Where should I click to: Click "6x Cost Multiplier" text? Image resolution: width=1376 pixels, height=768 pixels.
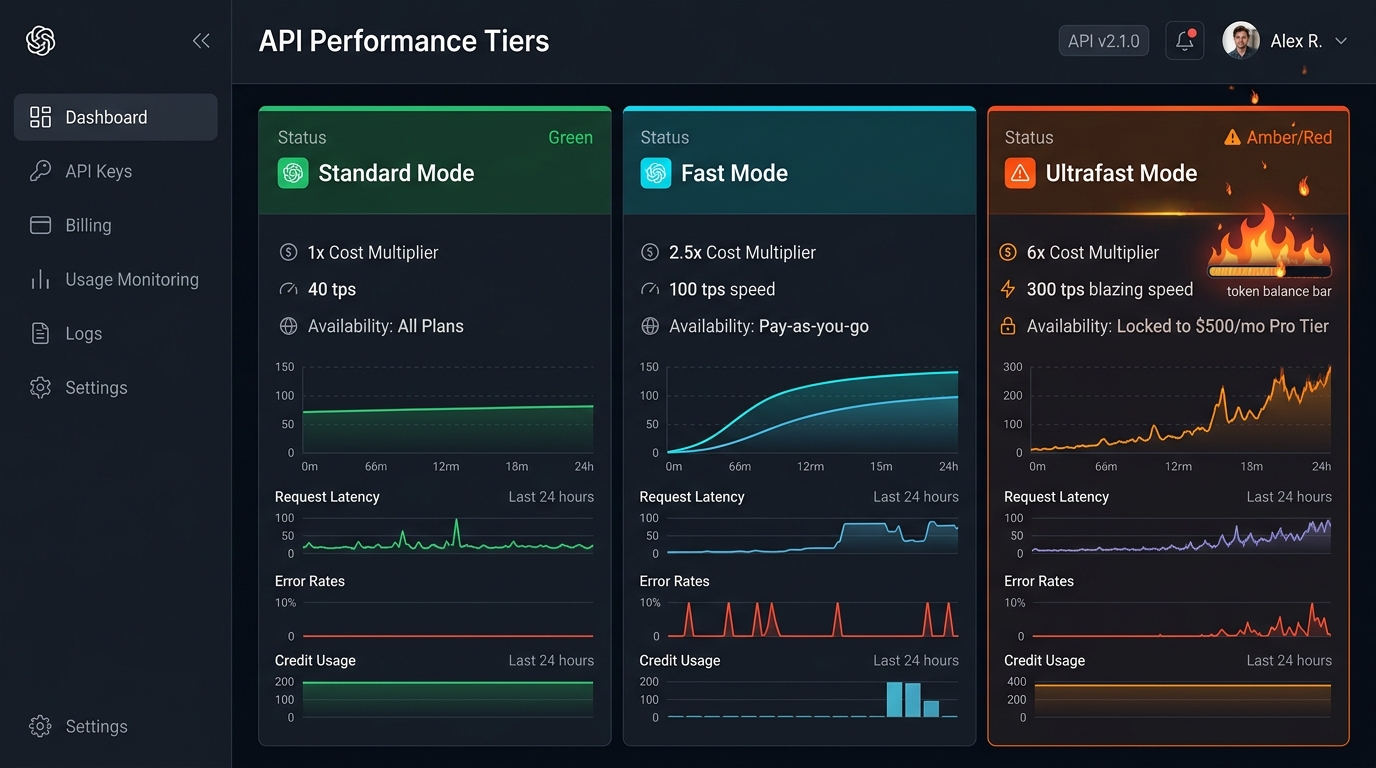1093,253
